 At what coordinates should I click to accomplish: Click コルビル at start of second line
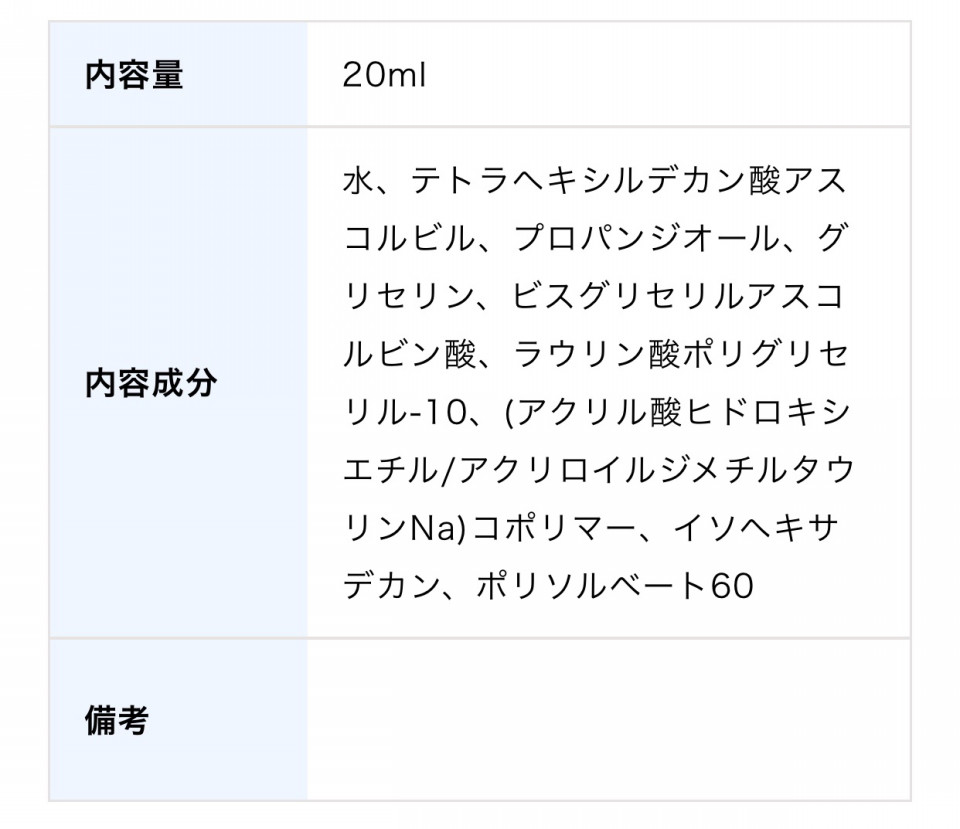[409, 238]
